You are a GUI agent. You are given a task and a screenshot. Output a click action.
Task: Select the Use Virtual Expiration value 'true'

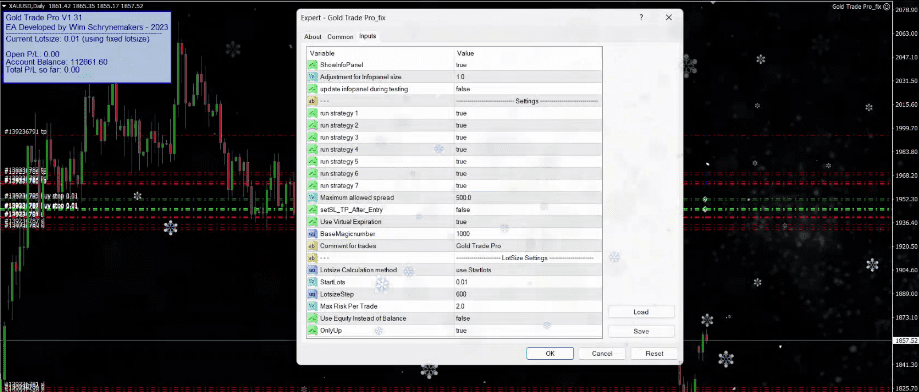click(461, 222)
